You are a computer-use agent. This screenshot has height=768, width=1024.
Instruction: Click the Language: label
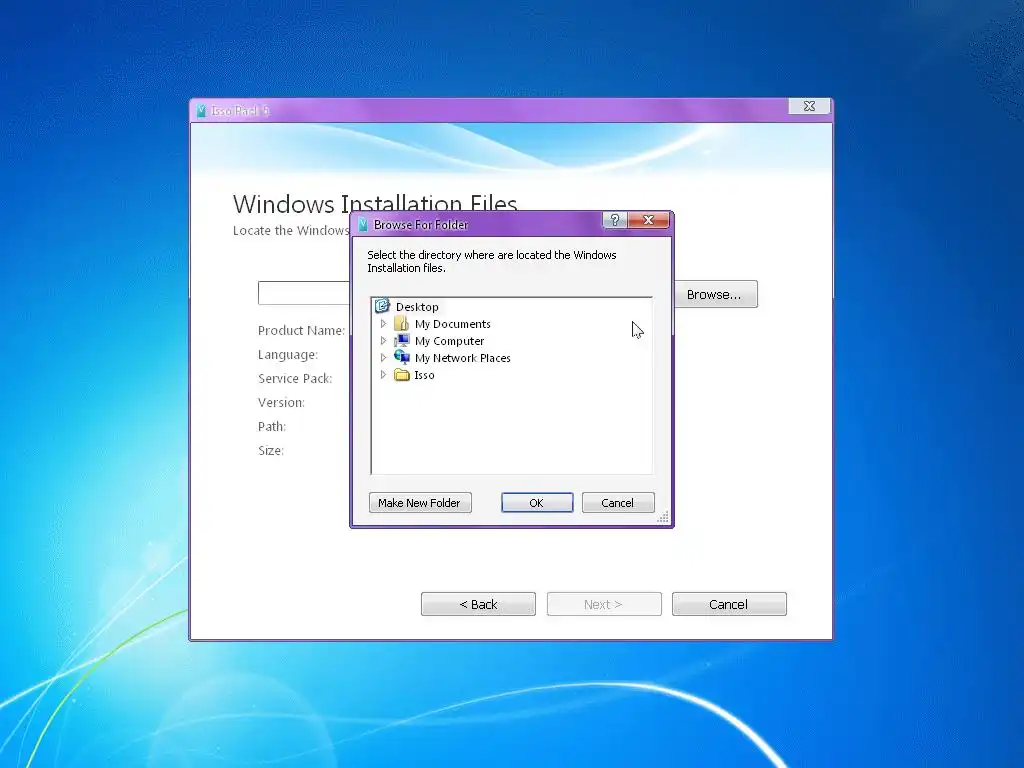[288, 355]
